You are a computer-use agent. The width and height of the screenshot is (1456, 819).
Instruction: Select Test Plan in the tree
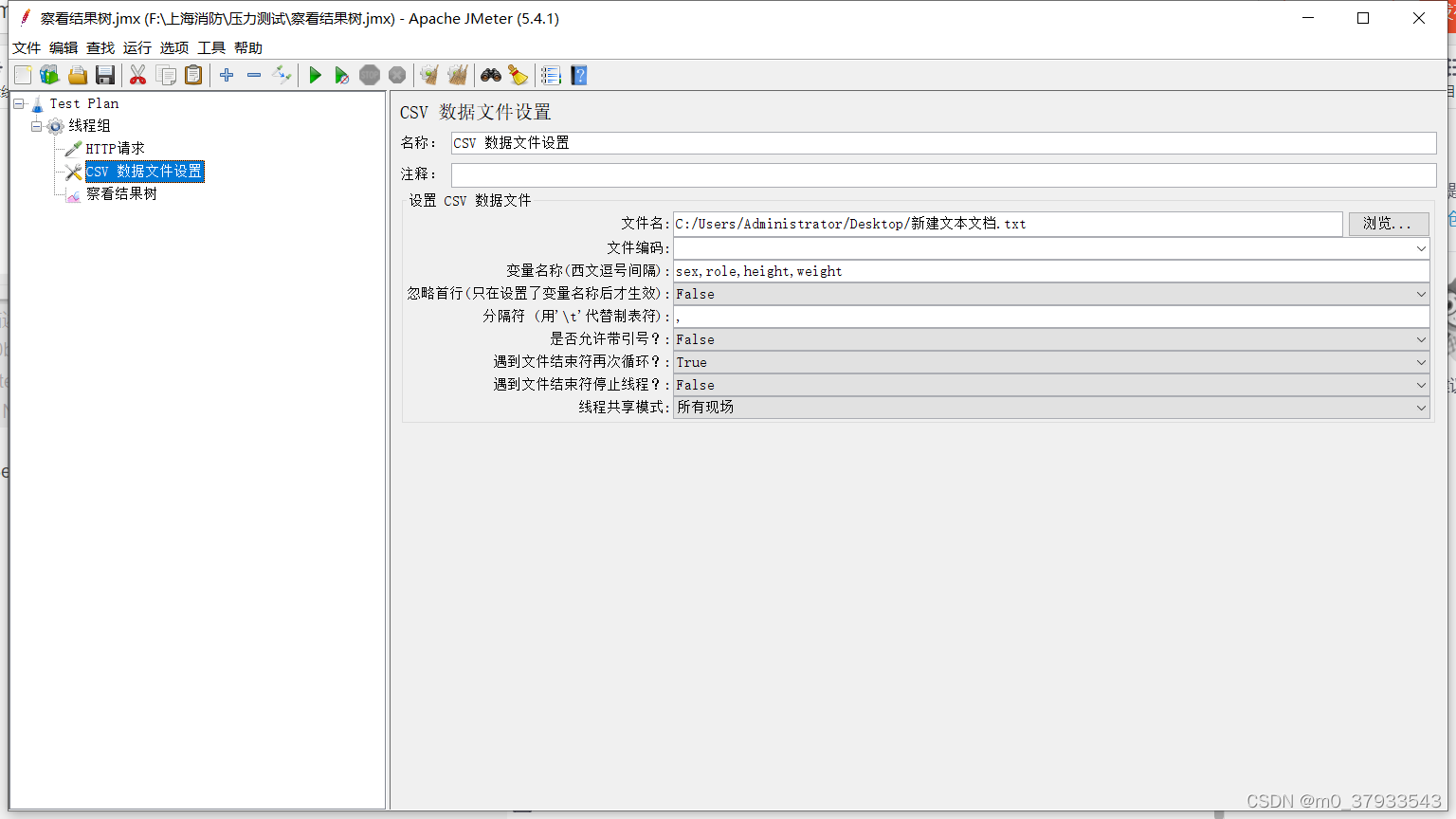click(84, 103)
